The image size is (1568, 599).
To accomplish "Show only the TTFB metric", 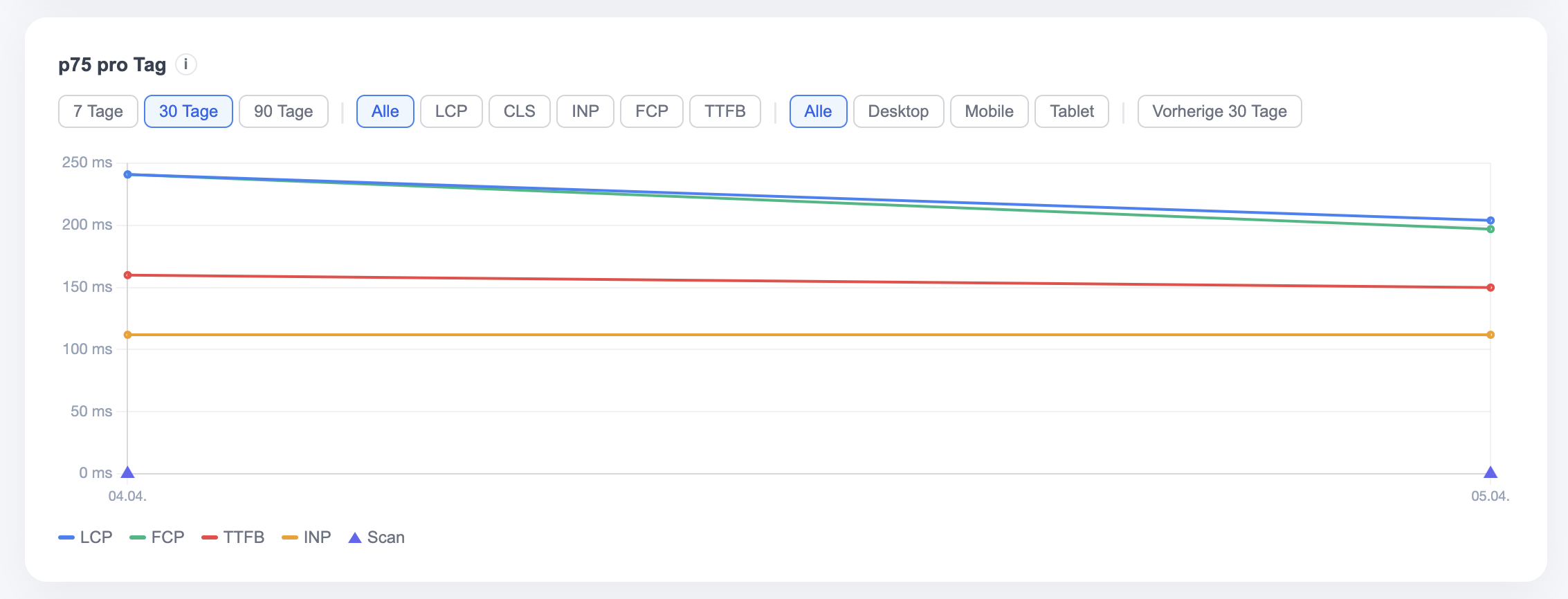I will tap(725, 111).
